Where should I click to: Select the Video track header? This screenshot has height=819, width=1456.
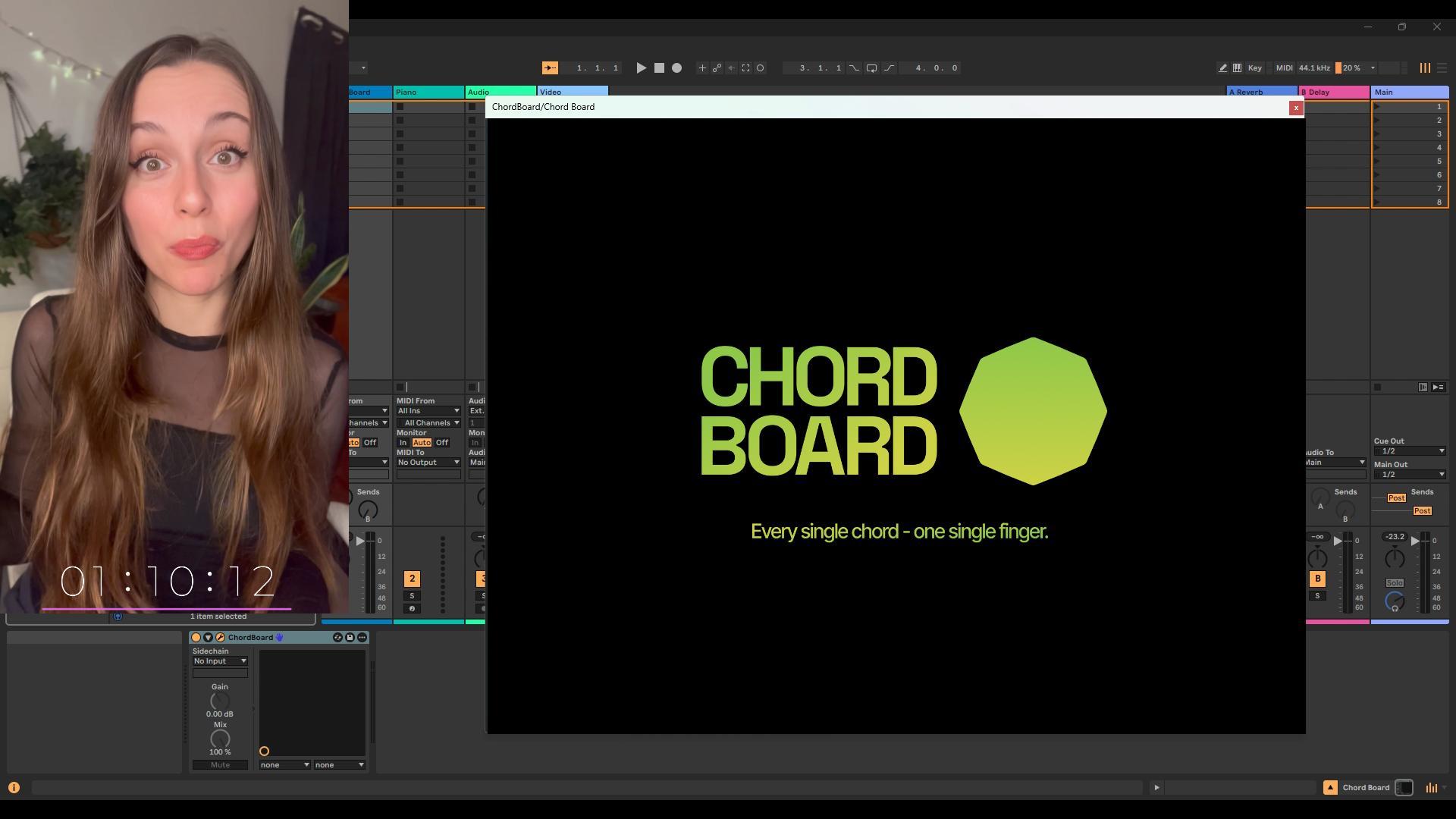click(x=573, y=93)
